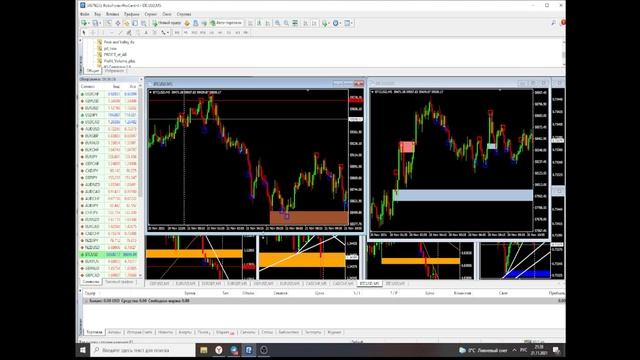Image resolution: width=640 pixels, height=360 pixels.
Task: Switch chart to bar chart mode
Action: tap(250, 23)
